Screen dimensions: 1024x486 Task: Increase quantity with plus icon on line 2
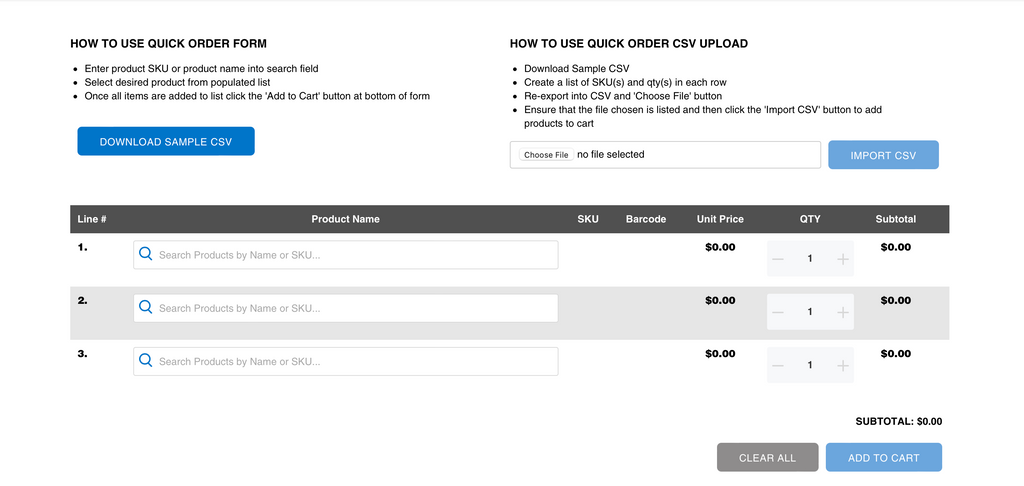click(x=842, y=312)
